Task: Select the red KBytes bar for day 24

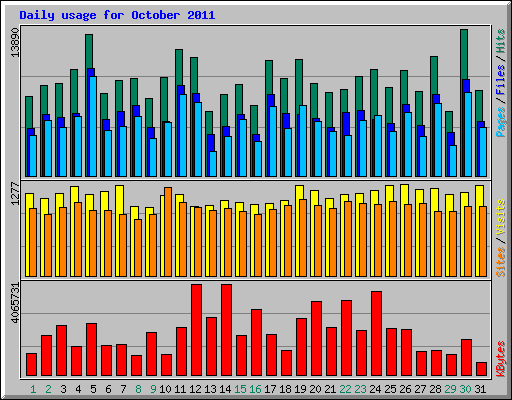Action: (376, 334)
